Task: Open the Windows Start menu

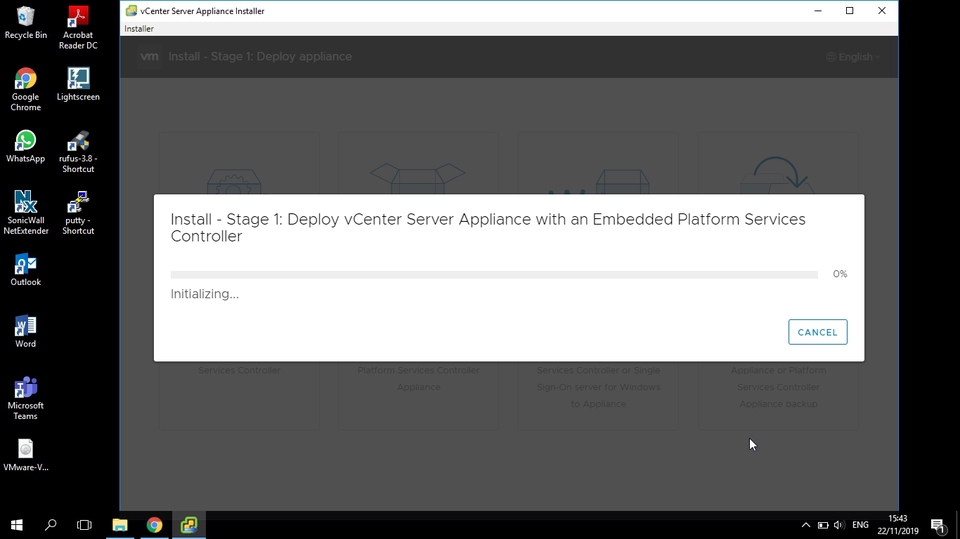Action: (17, 525)
